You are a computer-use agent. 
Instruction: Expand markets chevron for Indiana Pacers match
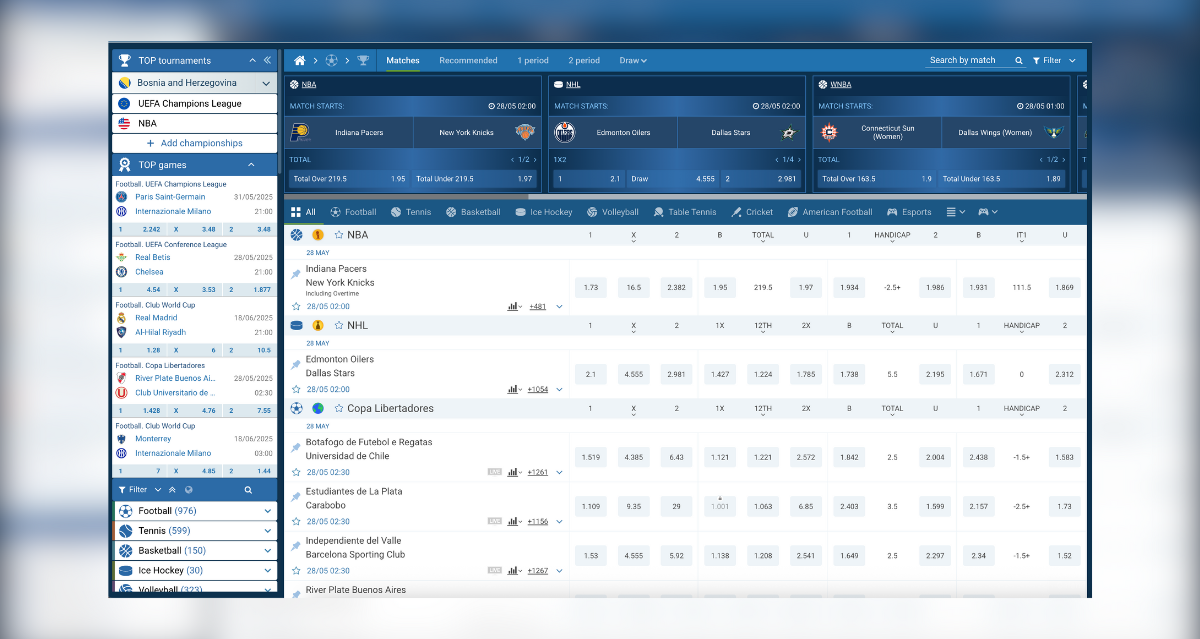coord(559,306)
